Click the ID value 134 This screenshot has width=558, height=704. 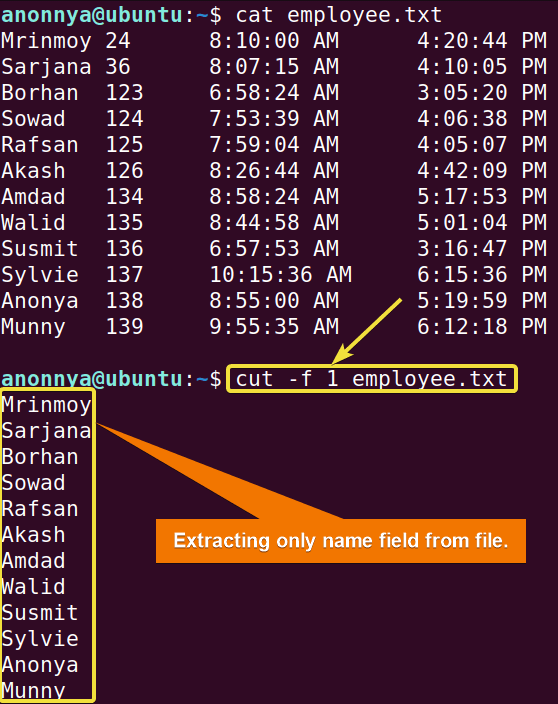124,197
